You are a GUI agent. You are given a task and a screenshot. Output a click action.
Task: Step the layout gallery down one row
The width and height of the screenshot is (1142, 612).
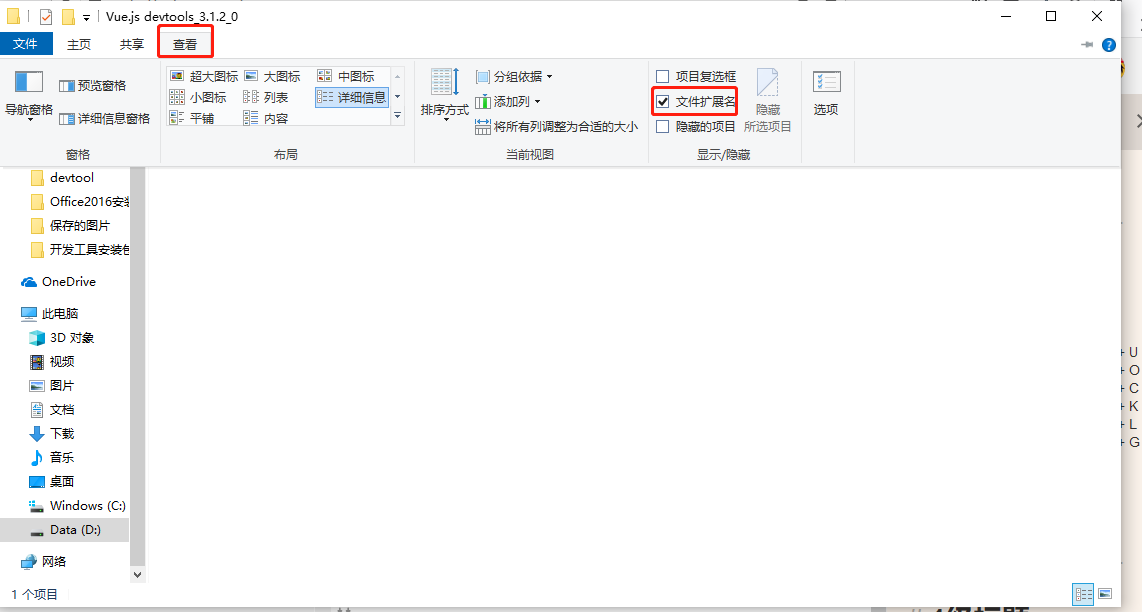click(x=398, y=96)
